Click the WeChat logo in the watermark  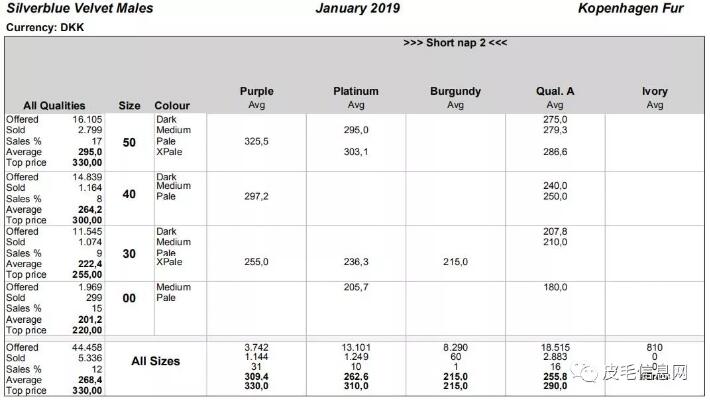tap(584, 374)
